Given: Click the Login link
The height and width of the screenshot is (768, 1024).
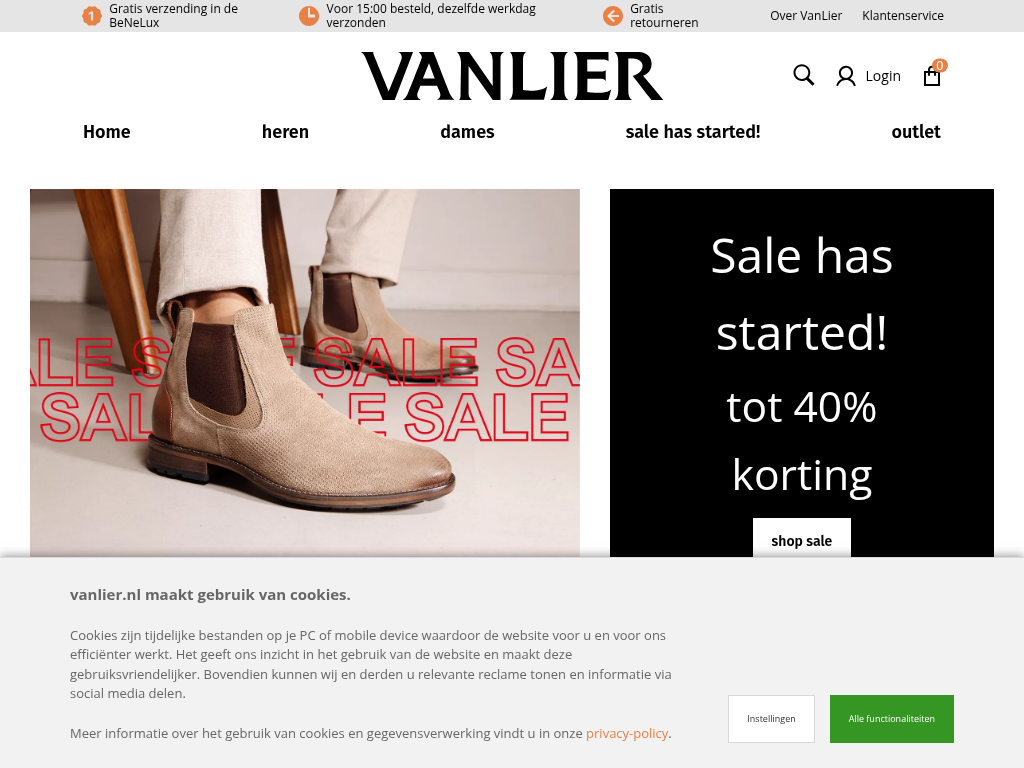Looking at the screenshot, I should click(883, 76).
